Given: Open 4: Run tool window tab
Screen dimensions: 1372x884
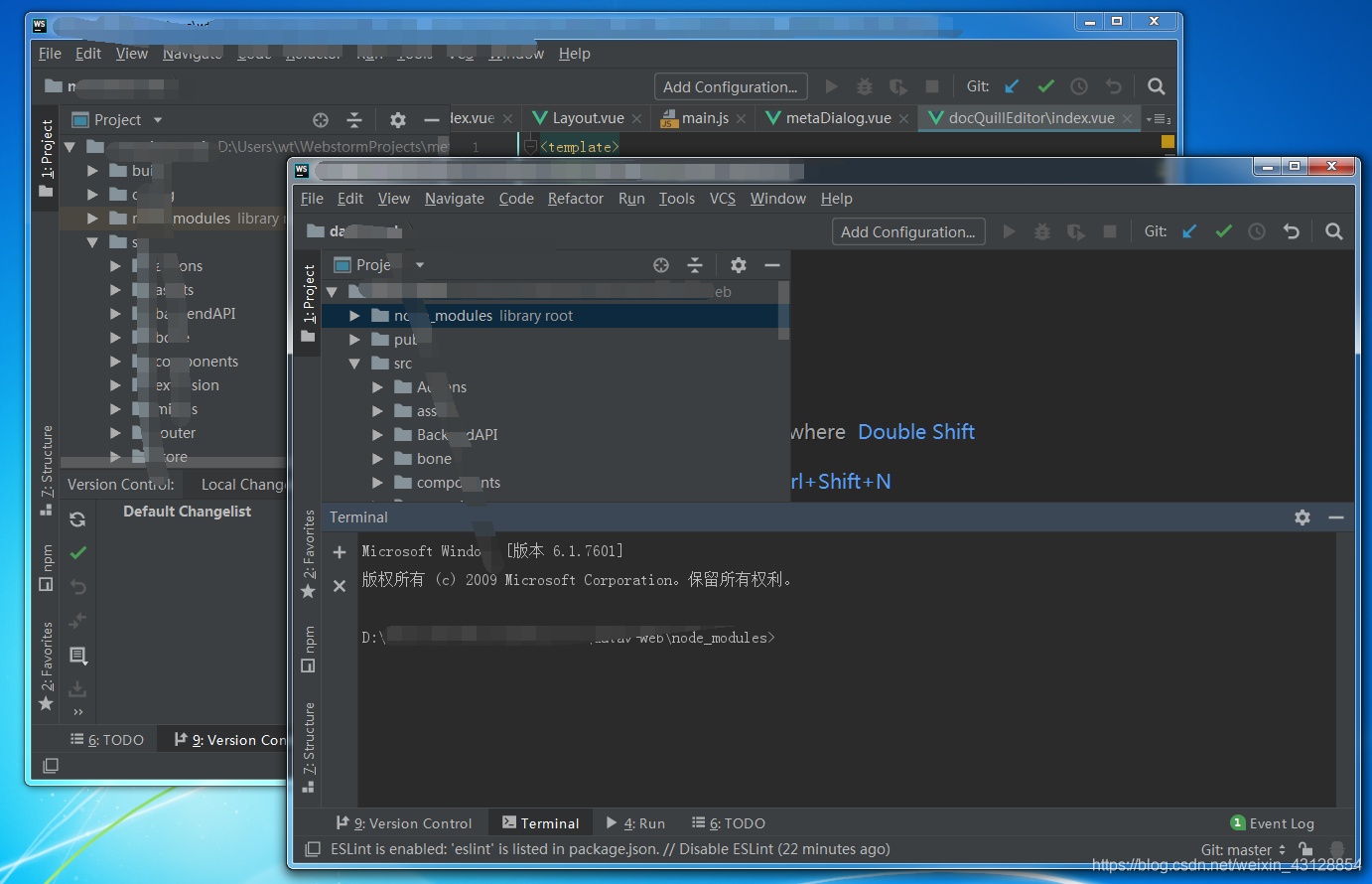Looking at the screenshot, I should click(x=635, y=823).
